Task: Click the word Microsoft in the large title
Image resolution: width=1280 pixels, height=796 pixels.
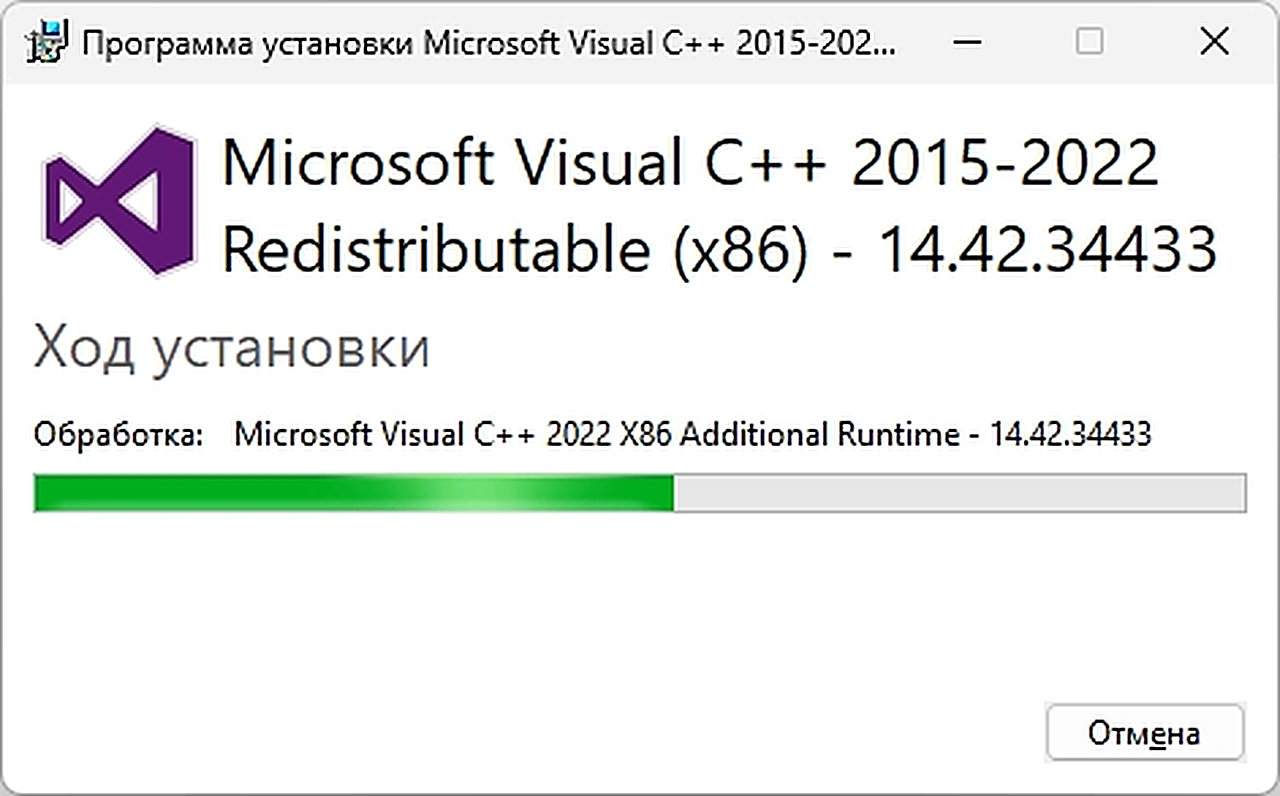Action: (358, 162)
